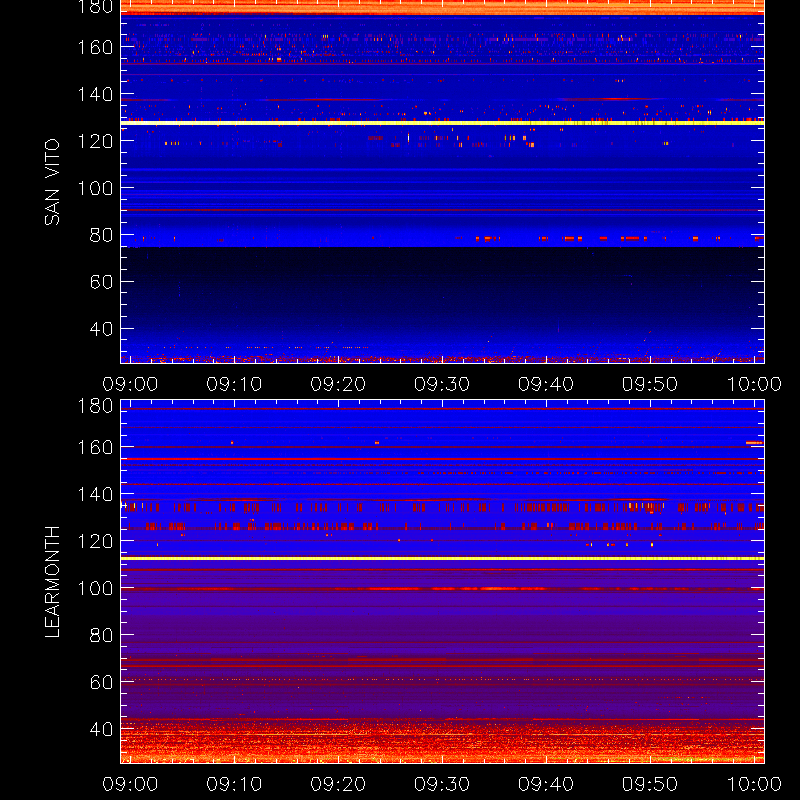Pick the 160 frequency label on Learmonth plot

click(x=95, y=447)
